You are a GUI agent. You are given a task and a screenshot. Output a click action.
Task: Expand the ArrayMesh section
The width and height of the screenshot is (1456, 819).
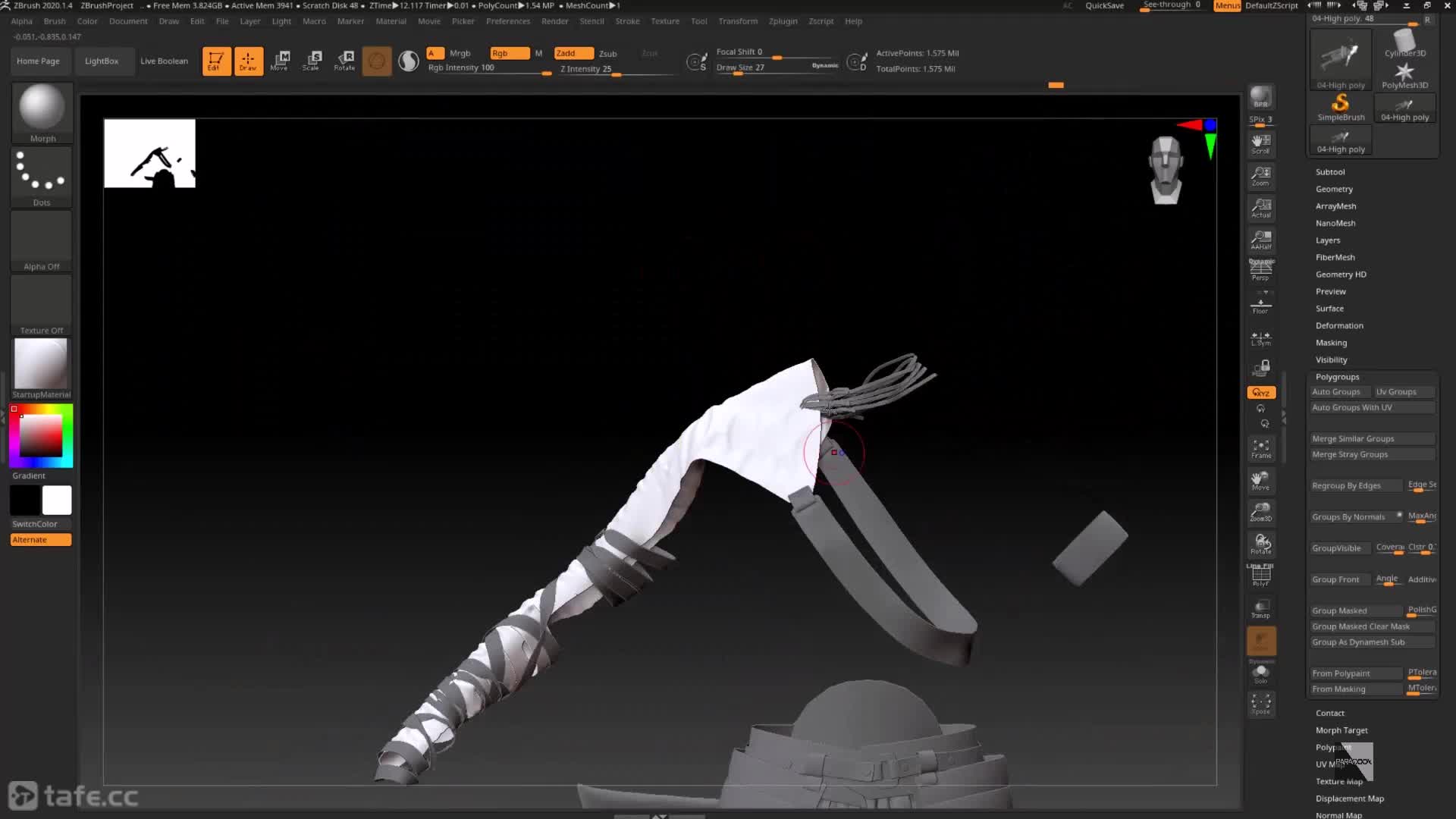pos(1335,206)
